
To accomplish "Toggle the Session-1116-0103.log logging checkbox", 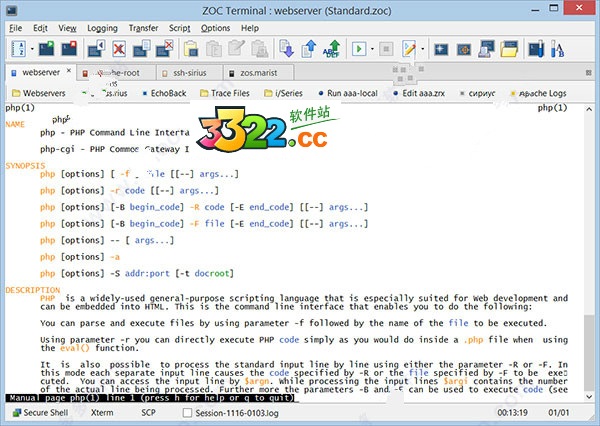I will pyautogui.click(x=187, y=413).
